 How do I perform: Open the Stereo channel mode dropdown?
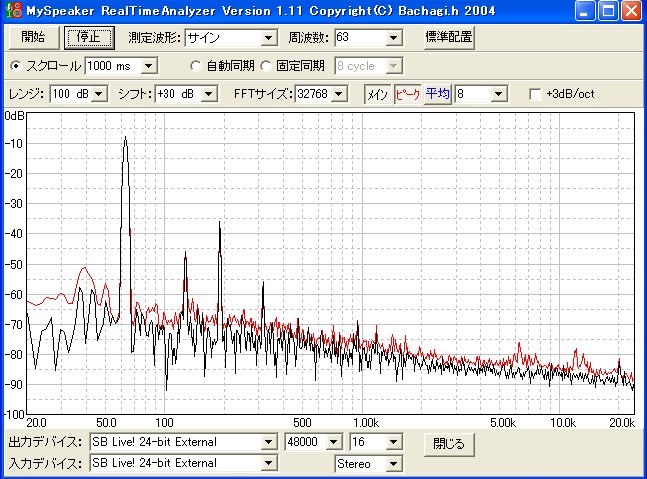pyautogui.click(x=393, y=464)
